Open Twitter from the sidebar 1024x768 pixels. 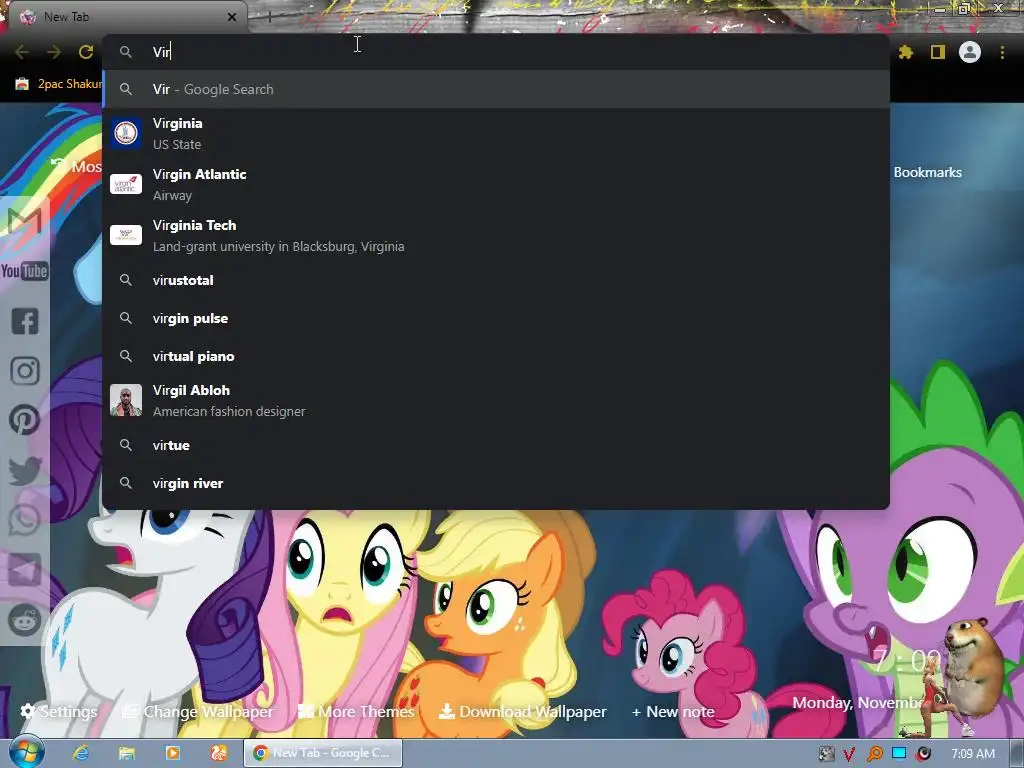[x=25, y=470]
